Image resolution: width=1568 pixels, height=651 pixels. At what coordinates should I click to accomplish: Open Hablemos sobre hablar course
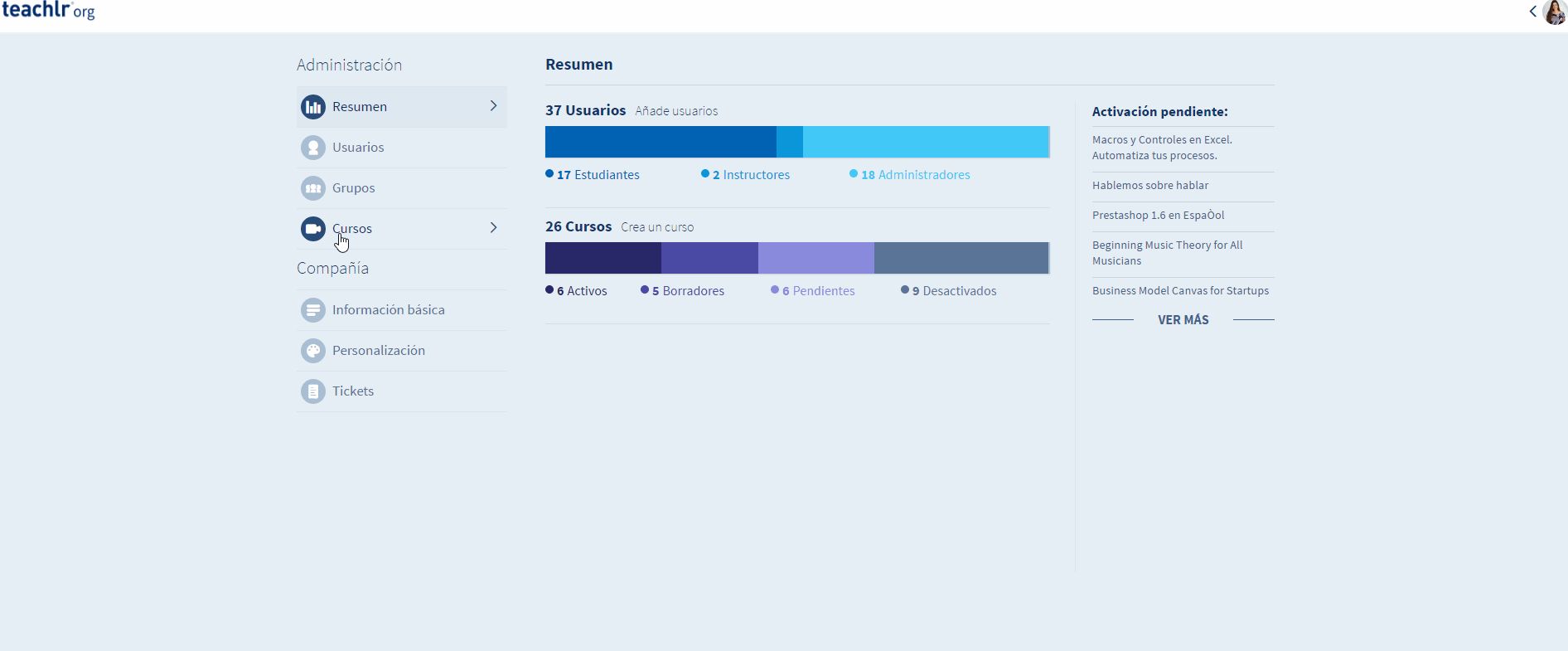(x=1150, y=186)
